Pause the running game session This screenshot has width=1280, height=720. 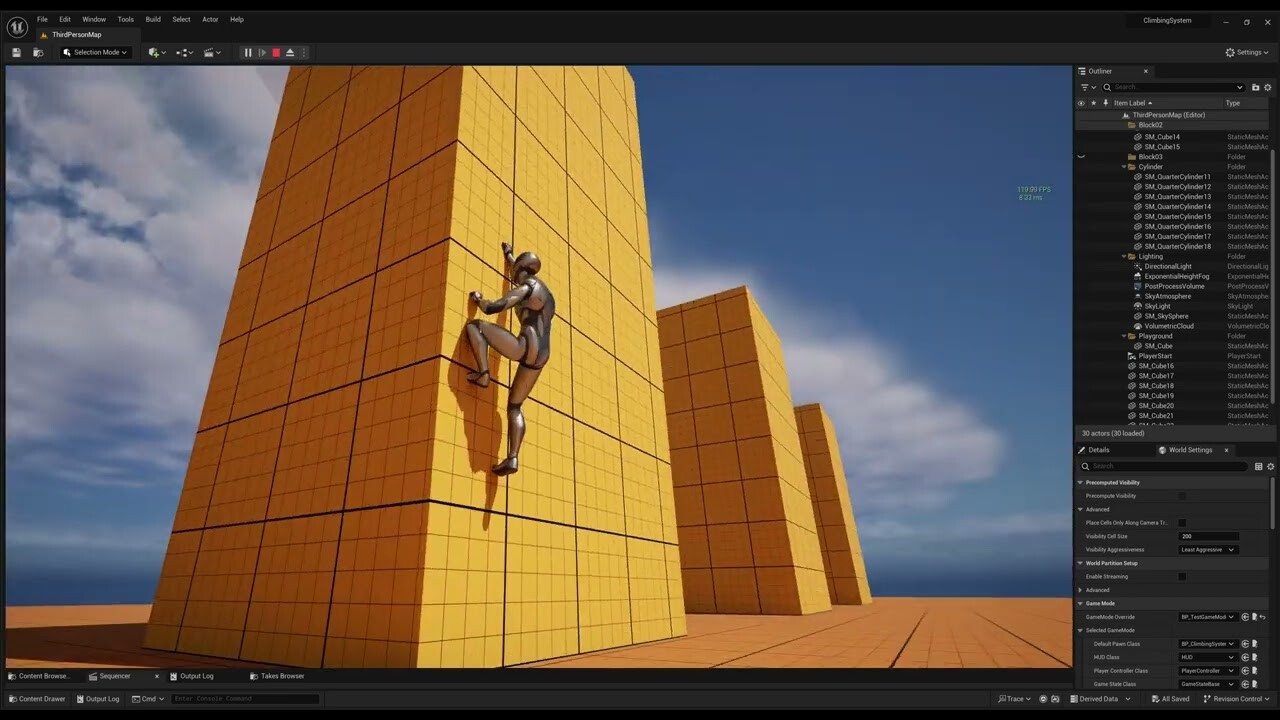click(x=247, y=52)
